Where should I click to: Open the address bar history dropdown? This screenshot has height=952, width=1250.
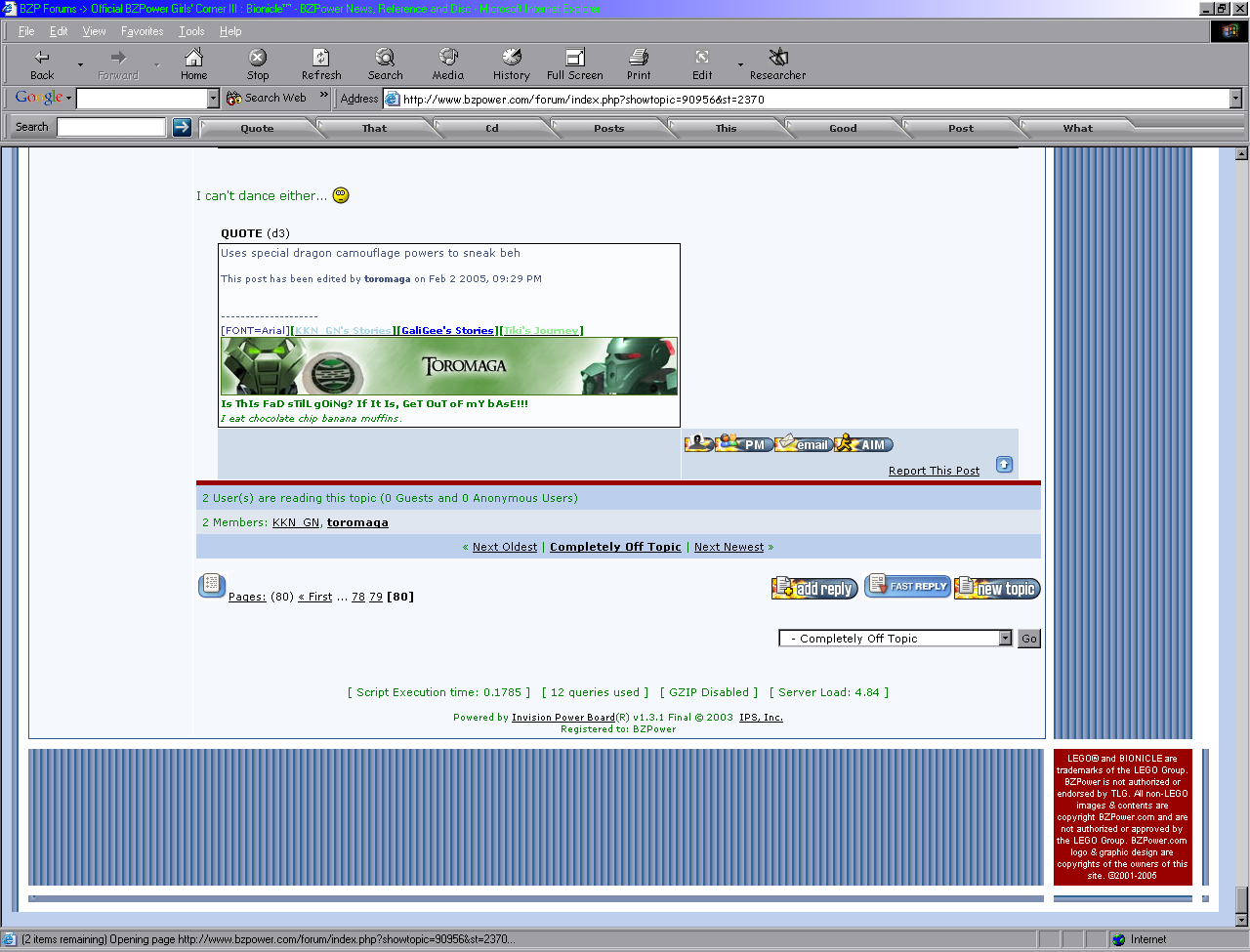(x=1234, y=98)
